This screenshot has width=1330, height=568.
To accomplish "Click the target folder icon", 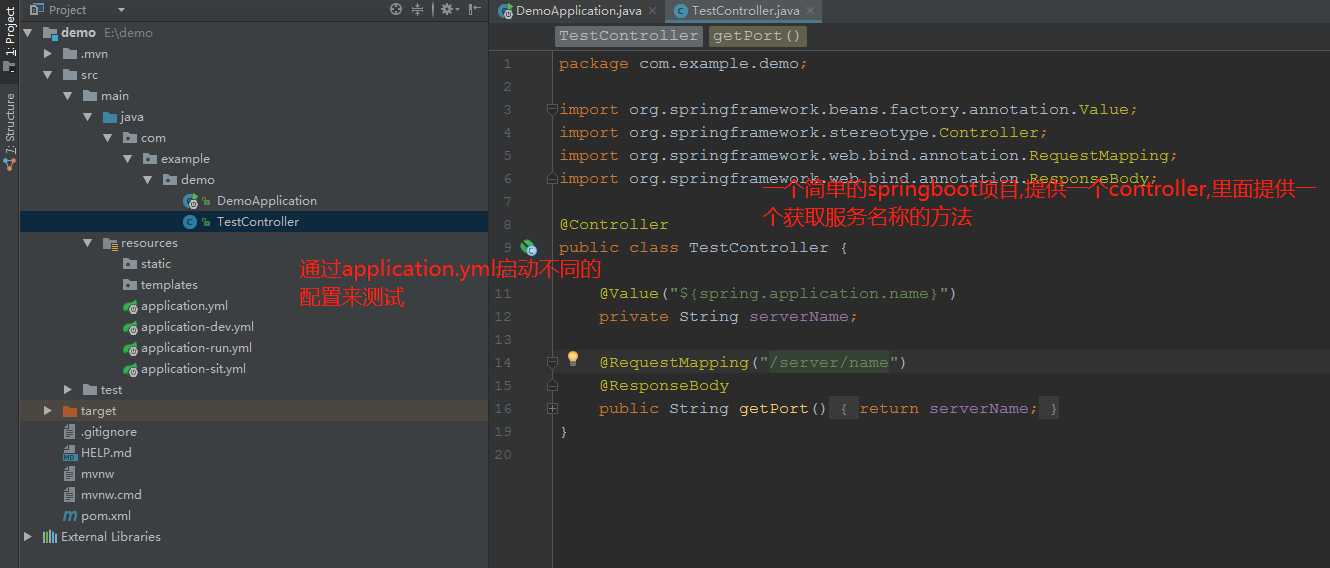I will click(x=70, y=410).
